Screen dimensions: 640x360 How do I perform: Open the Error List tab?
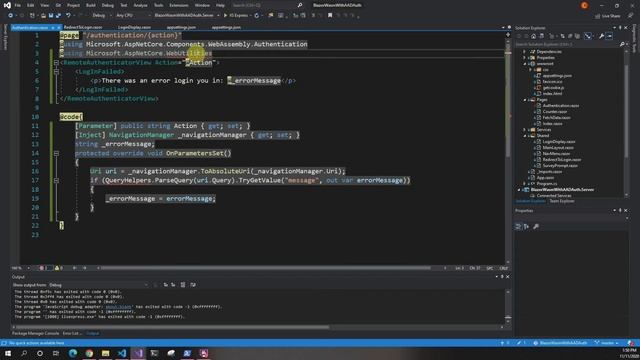(71, 333)
